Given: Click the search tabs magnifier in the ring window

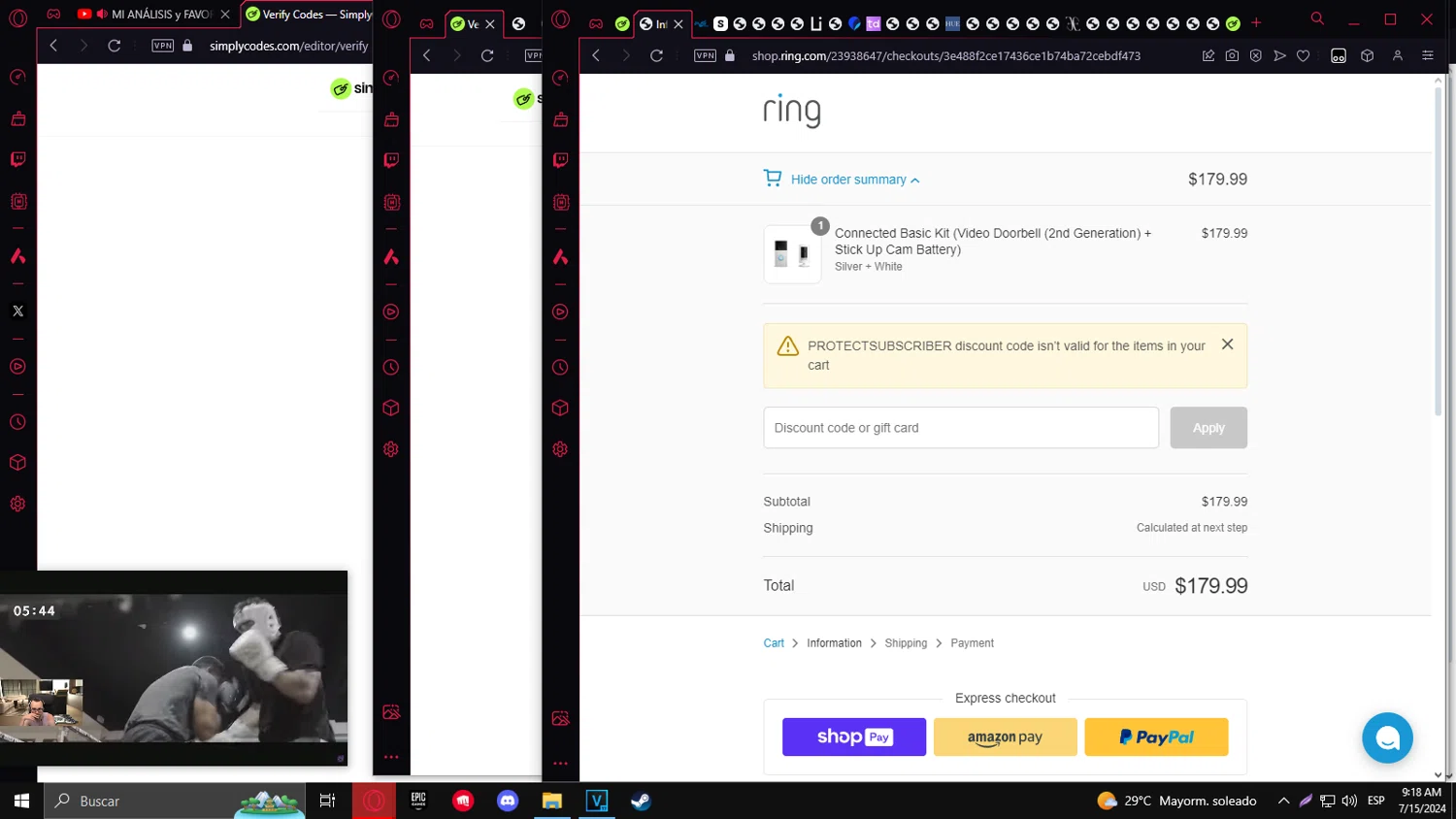Looking at the screenshot, I should click(1317, 18).
